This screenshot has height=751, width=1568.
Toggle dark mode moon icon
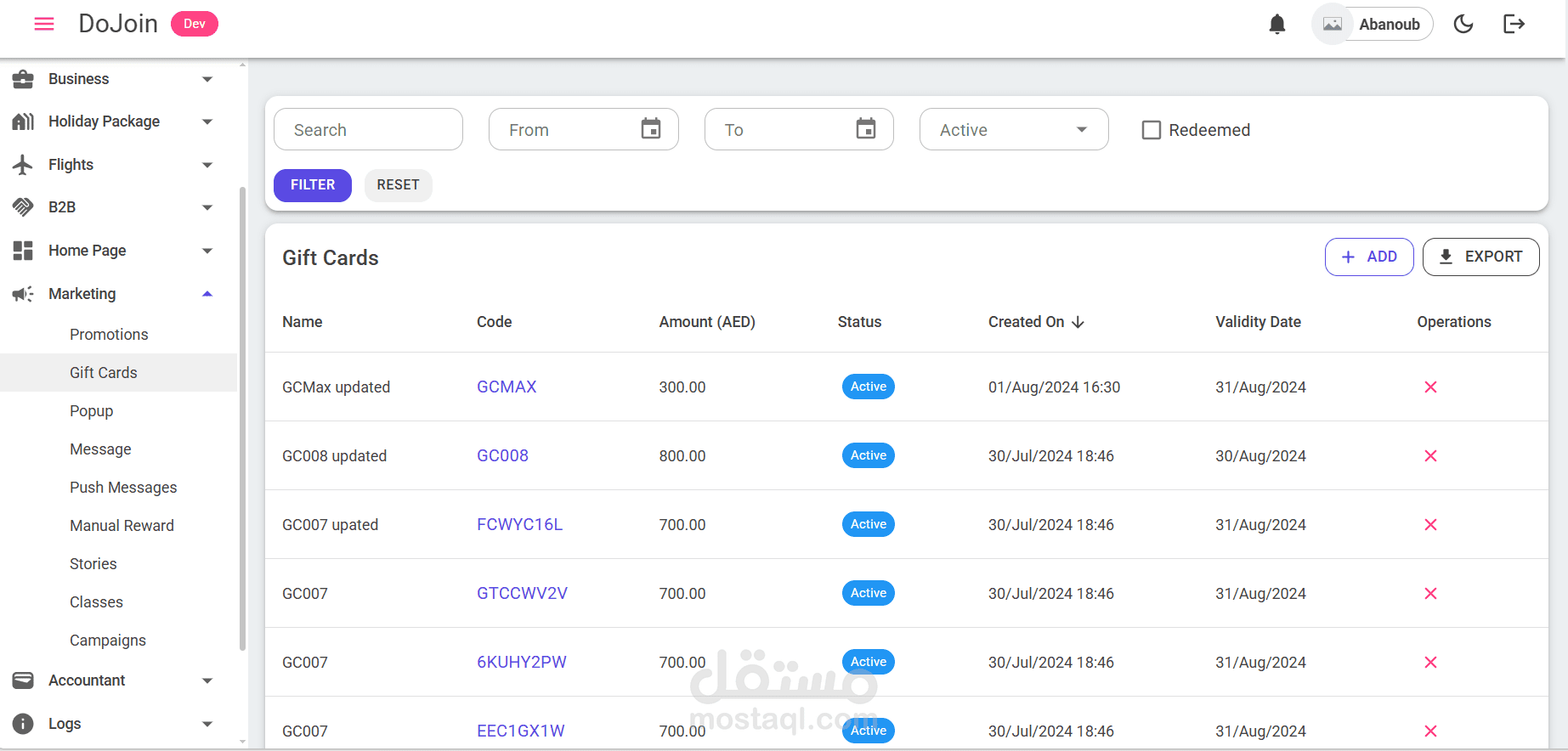pos(1463,24)
